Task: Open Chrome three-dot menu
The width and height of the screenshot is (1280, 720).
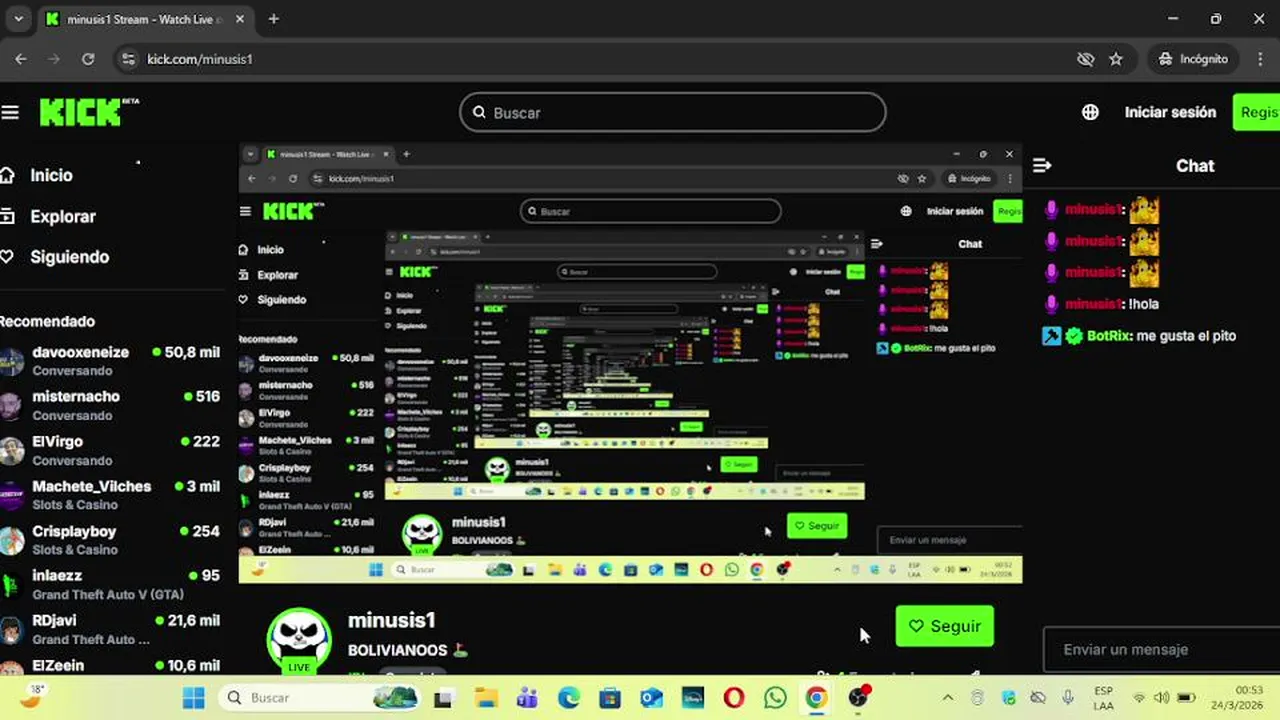Action: coord(1262,59)
